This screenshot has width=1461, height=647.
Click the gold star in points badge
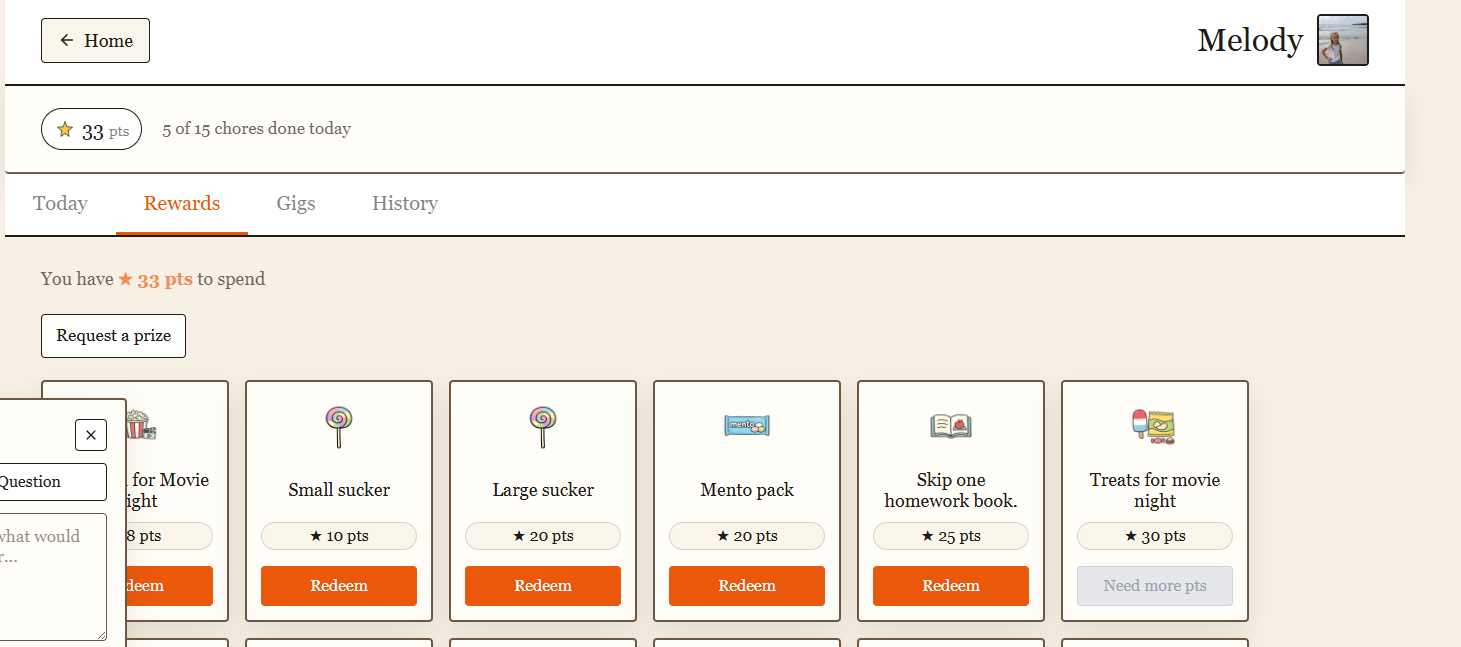[65, 130]
